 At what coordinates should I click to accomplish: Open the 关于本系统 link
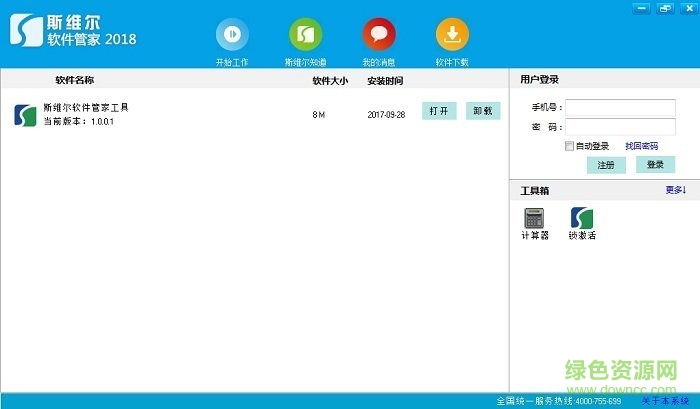pyautogui.click(x=665, y=401)
